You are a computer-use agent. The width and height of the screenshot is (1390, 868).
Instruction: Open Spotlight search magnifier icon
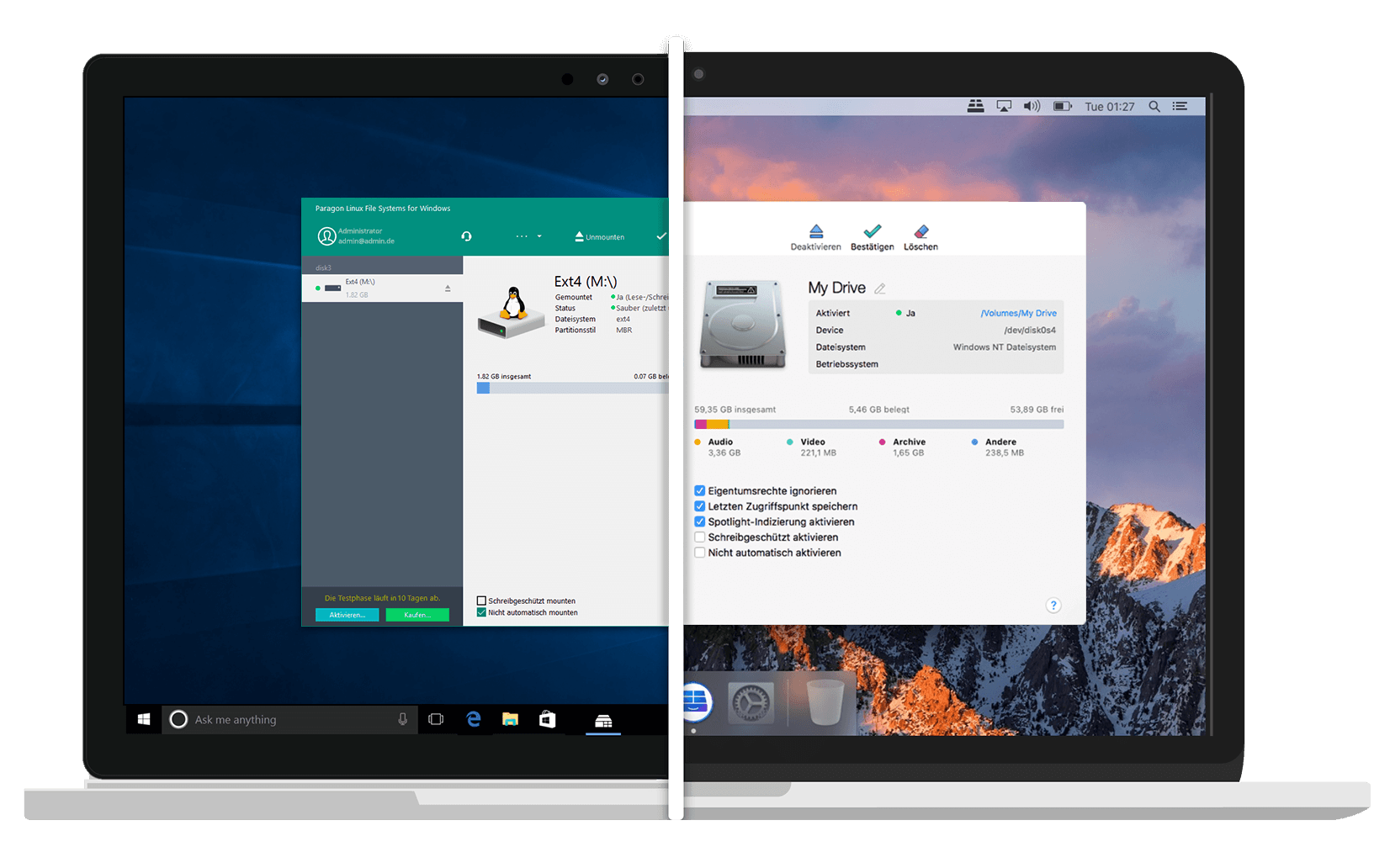point(1154,107)
